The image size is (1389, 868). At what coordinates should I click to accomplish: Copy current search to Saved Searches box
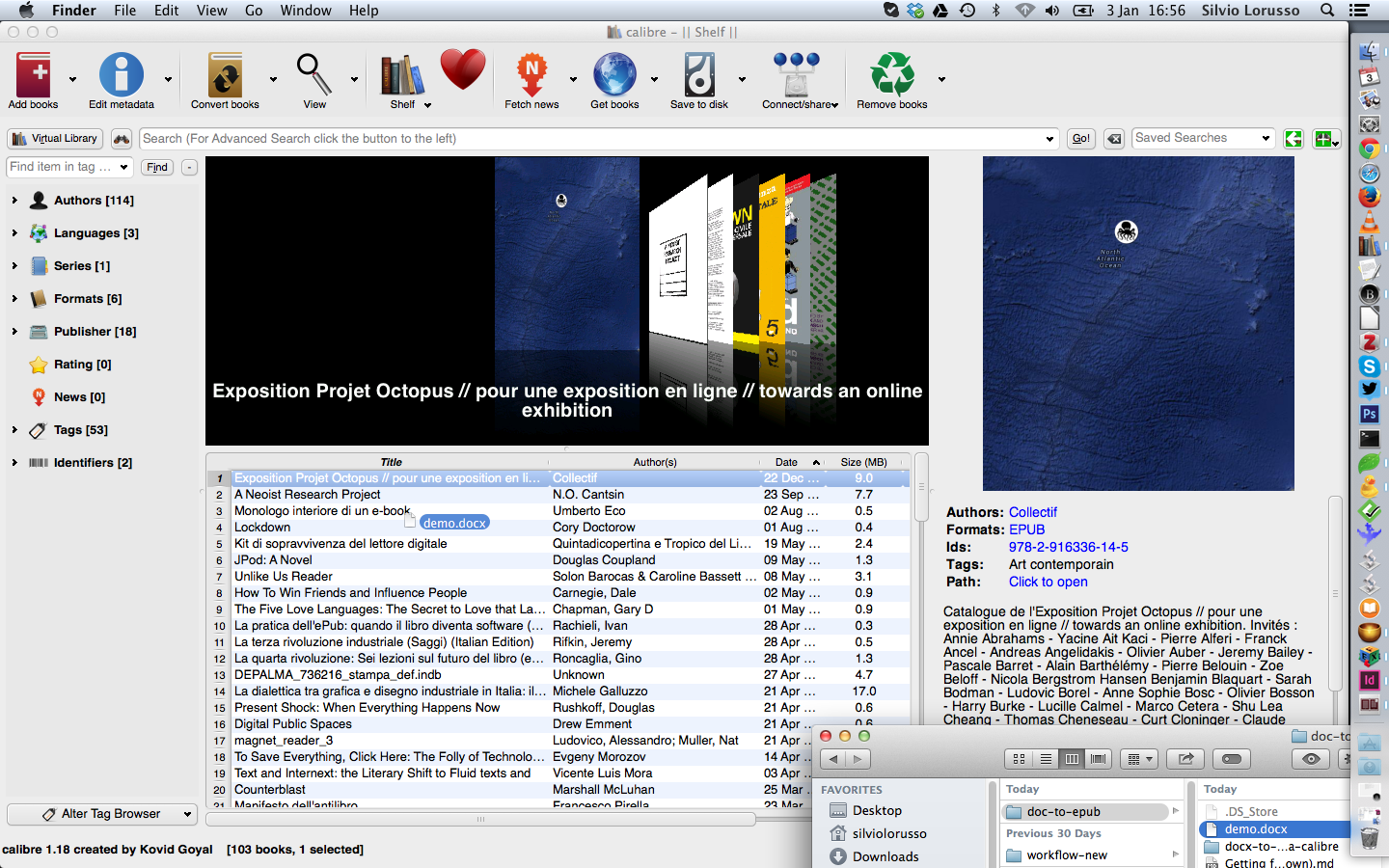pos(1294,139)
